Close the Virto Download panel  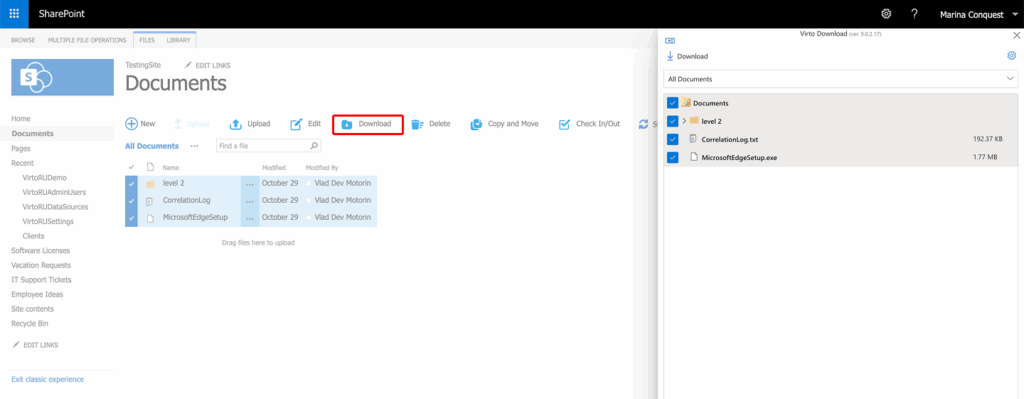click(x=1016, y=37)
